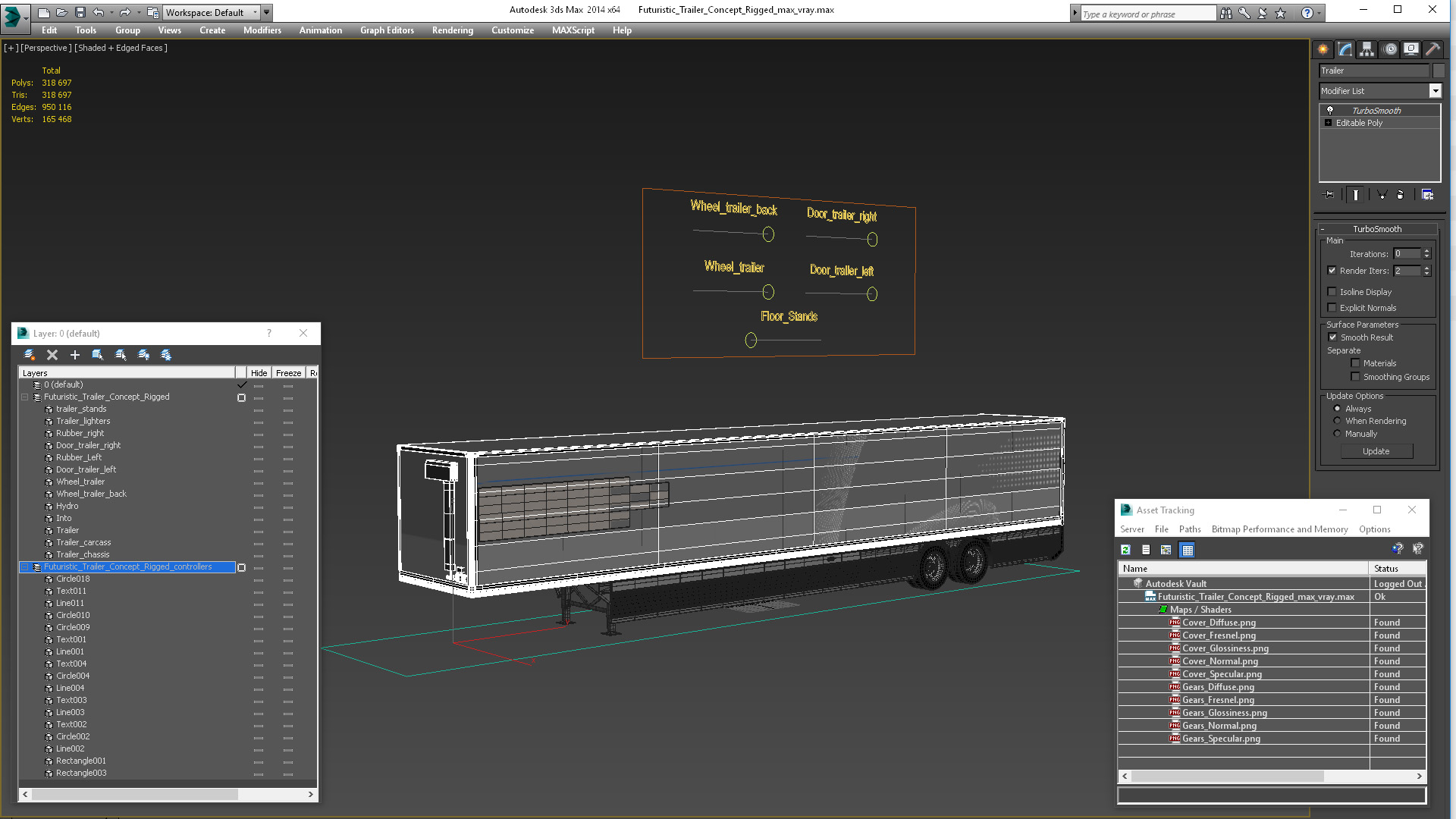Open the Rendering menu

[453, 30]
